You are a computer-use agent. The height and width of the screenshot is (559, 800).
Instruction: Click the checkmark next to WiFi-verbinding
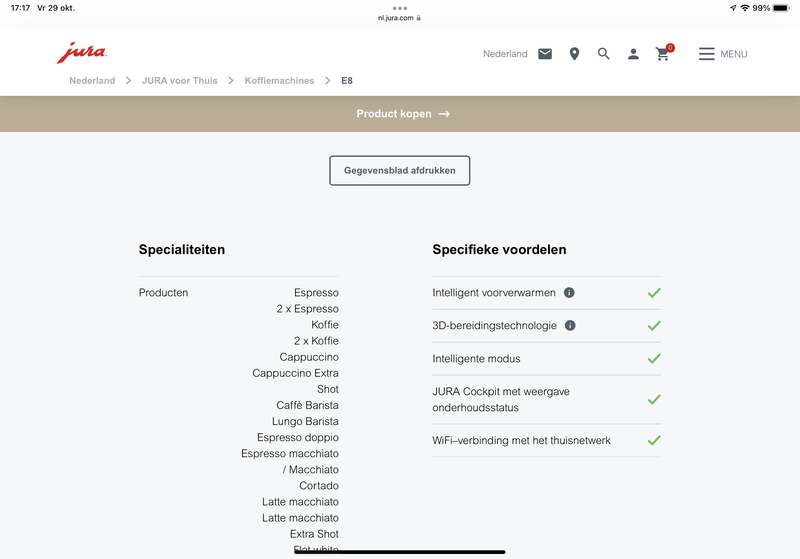[x=654, y=440]
